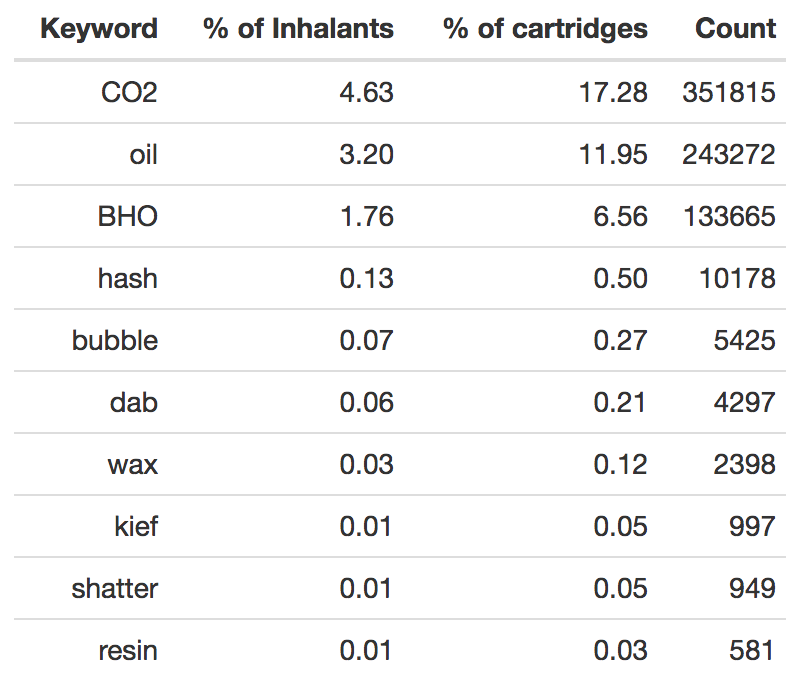Image resolution: width=798 pixels, height=686 pixels.
Task: Click the % of cartridges column header
Action: pos(545,29)
